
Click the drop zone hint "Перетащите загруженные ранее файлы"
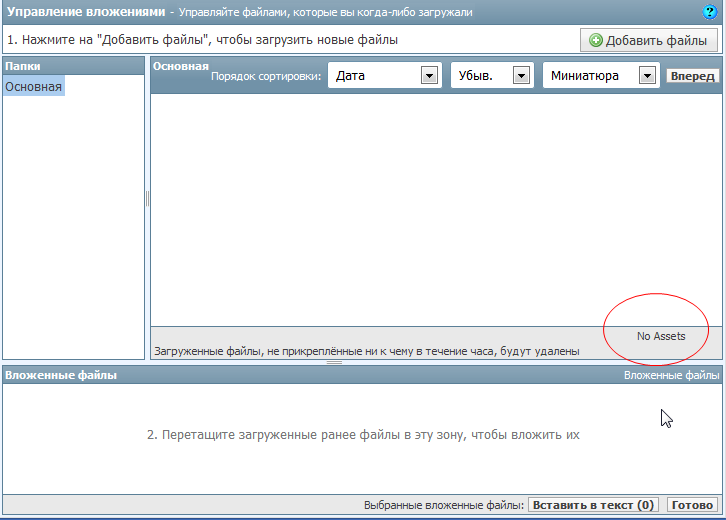(x=363, y=435)
